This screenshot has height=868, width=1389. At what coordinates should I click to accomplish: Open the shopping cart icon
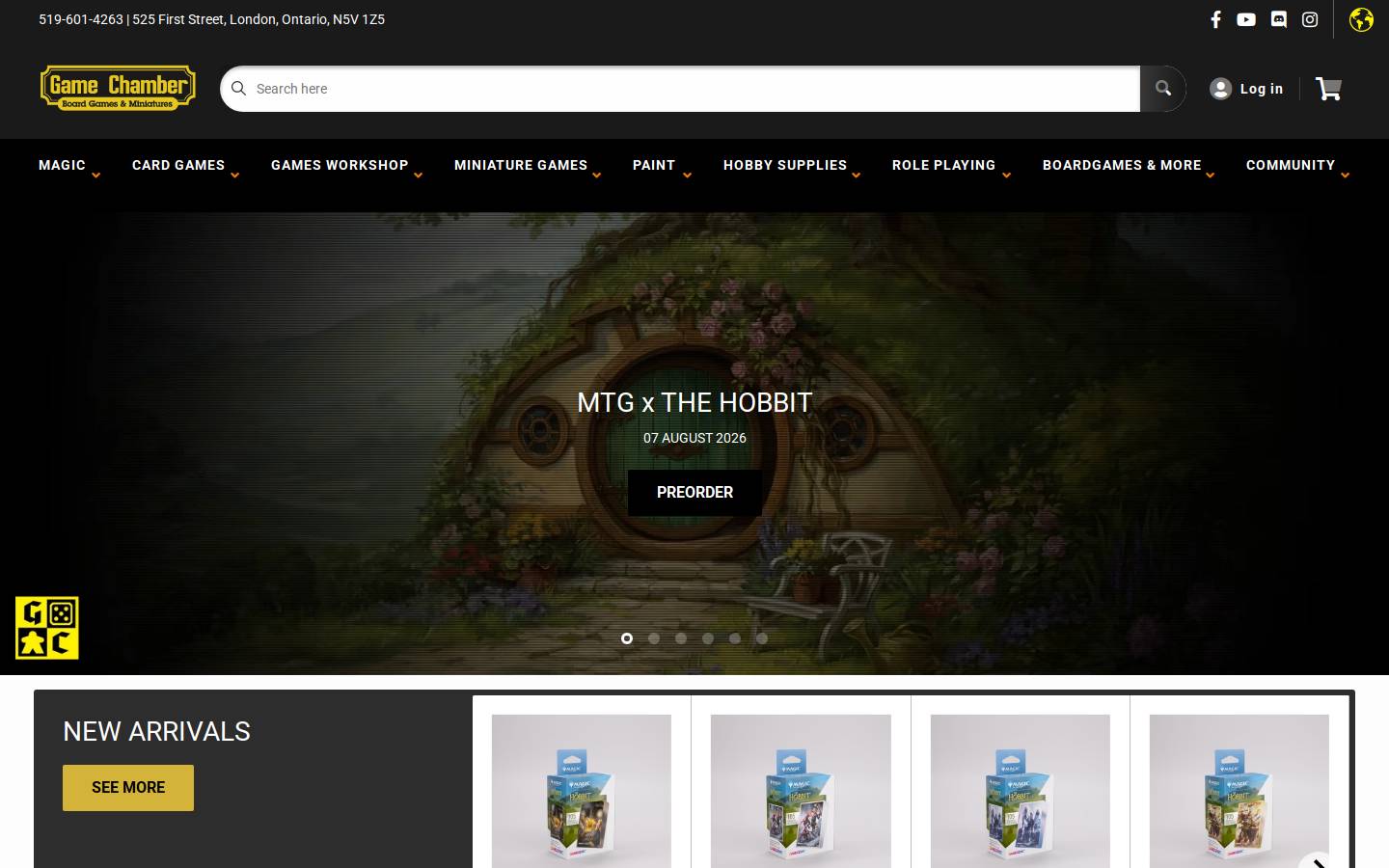(x=1328, y=89)
